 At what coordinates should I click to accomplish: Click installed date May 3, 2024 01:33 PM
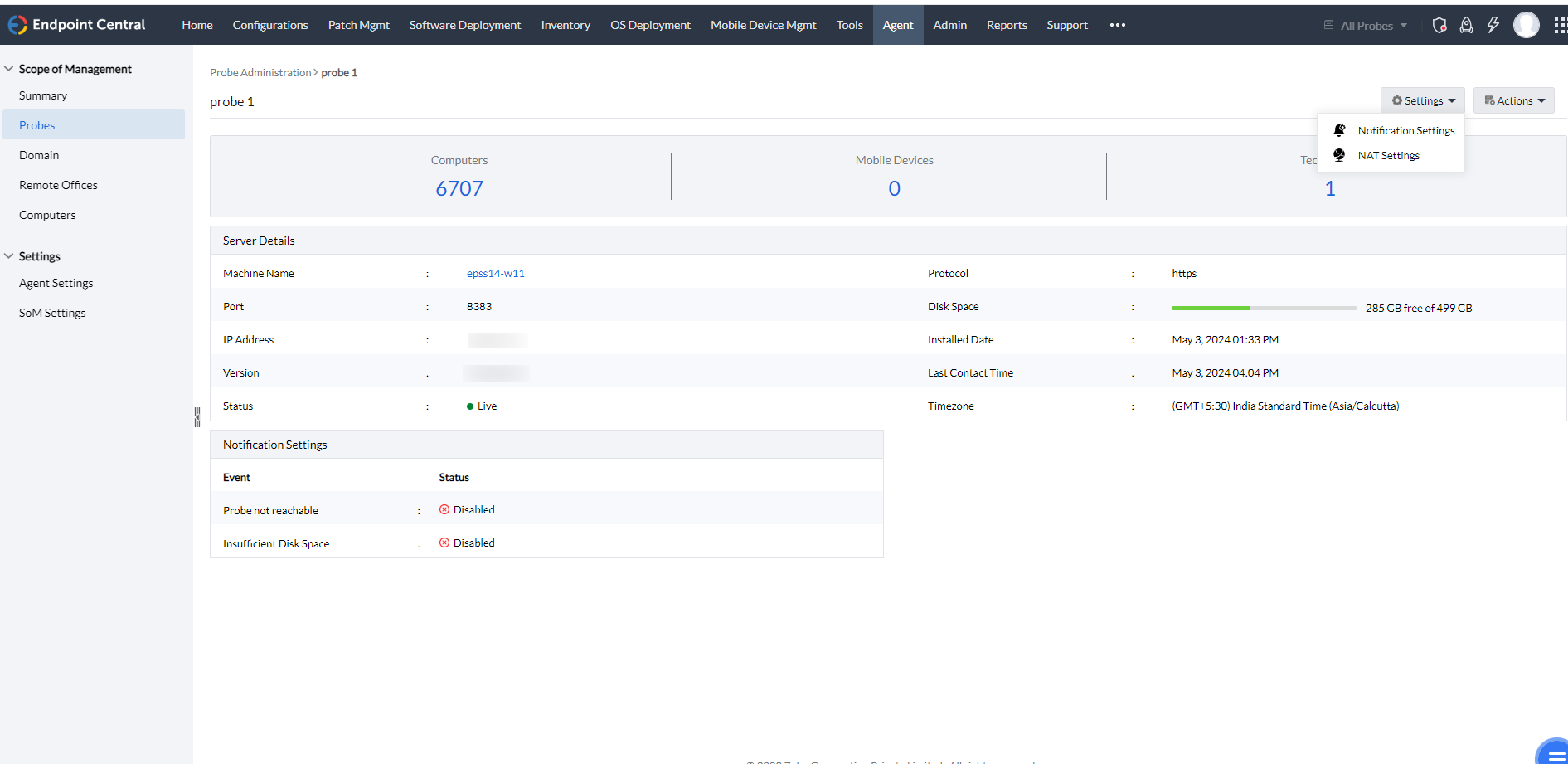tap(1225, 339)
